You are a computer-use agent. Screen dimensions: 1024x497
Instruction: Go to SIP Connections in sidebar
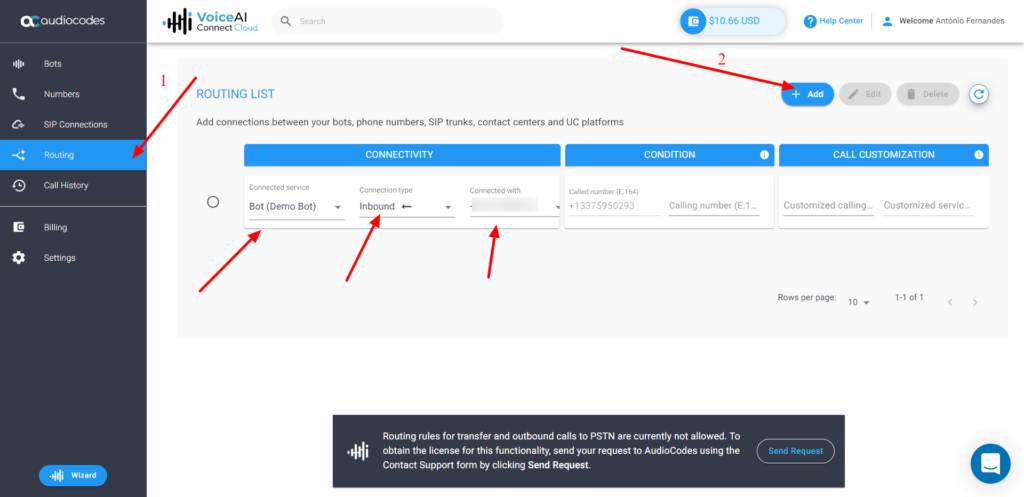pos(75,125)
